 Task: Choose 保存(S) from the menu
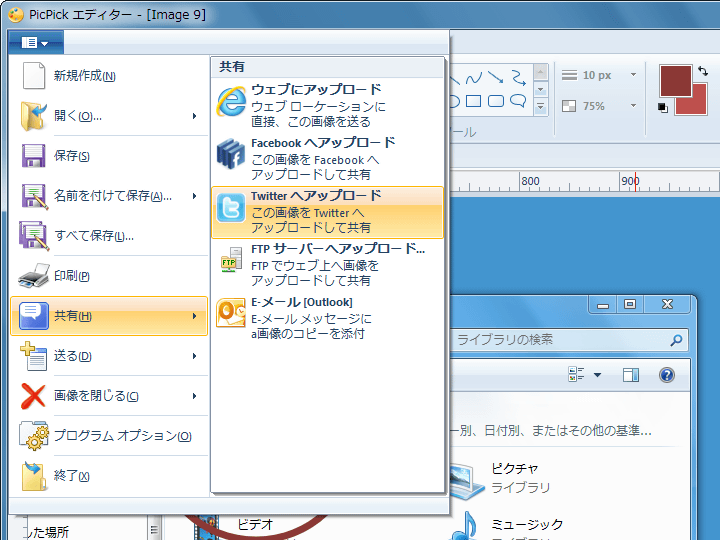[109, 156]
